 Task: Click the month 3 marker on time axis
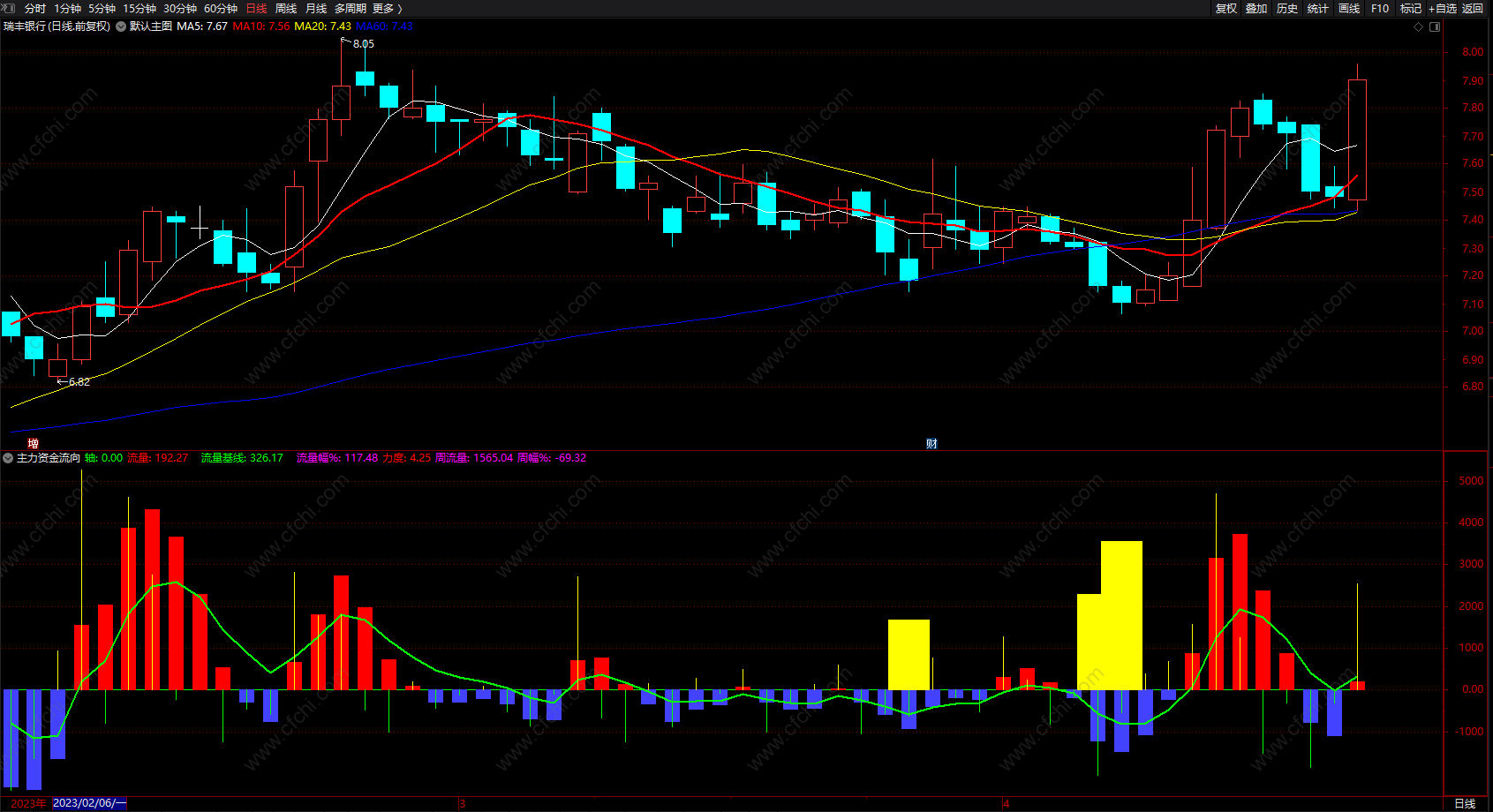(x=462, y=804)
